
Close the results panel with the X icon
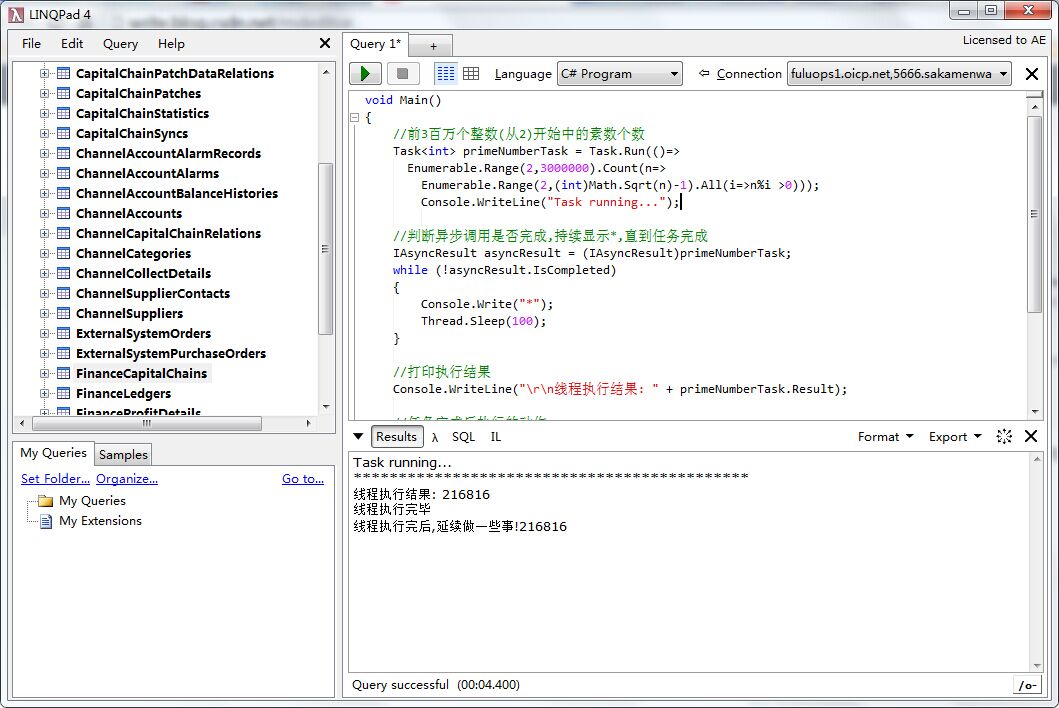(x=1031, y=436)
